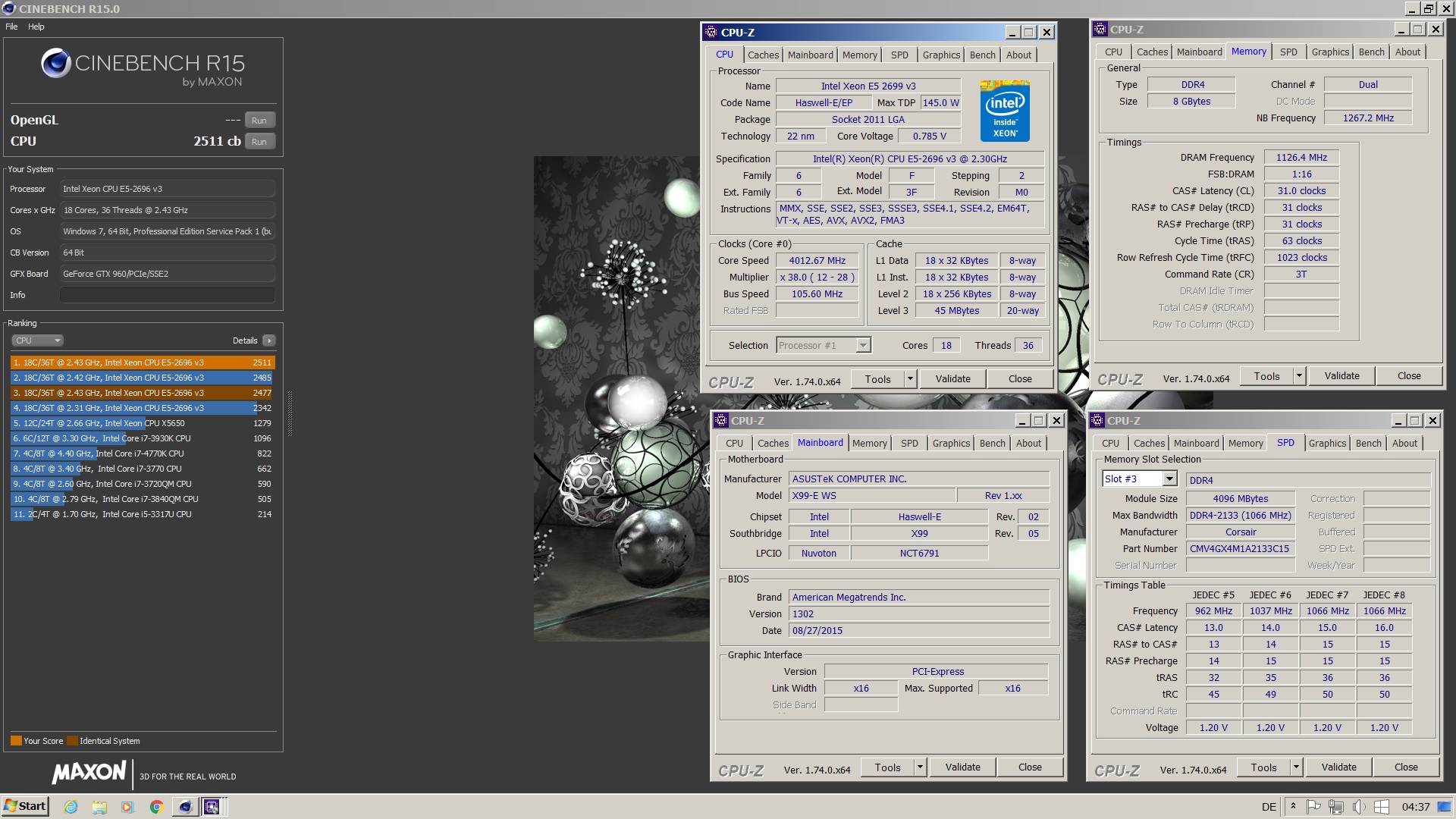Select Graphics tab in the Mainboard window
The image size is (1456, 819).
click(951, 443)
